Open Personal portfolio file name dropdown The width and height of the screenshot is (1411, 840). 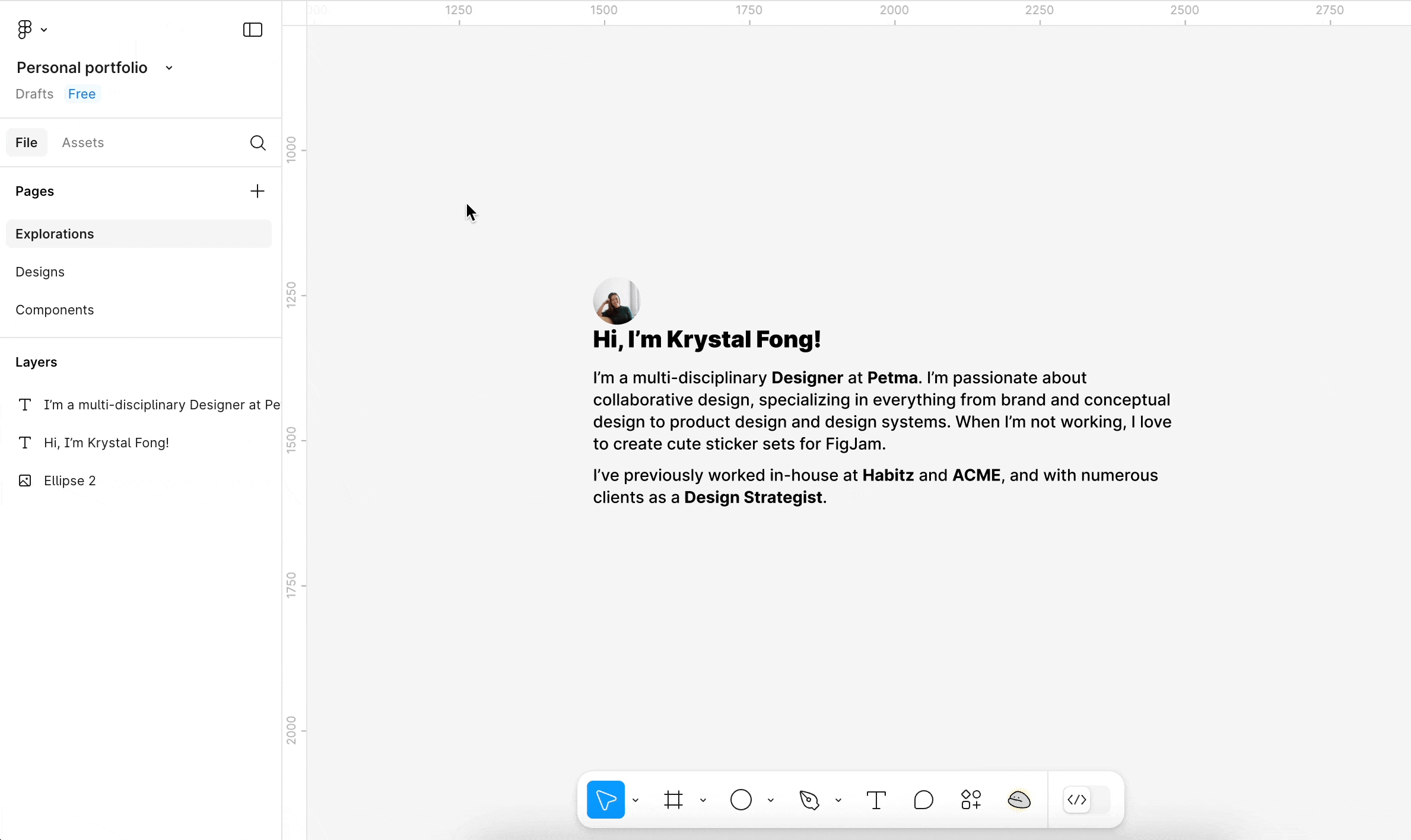[169, 68]
